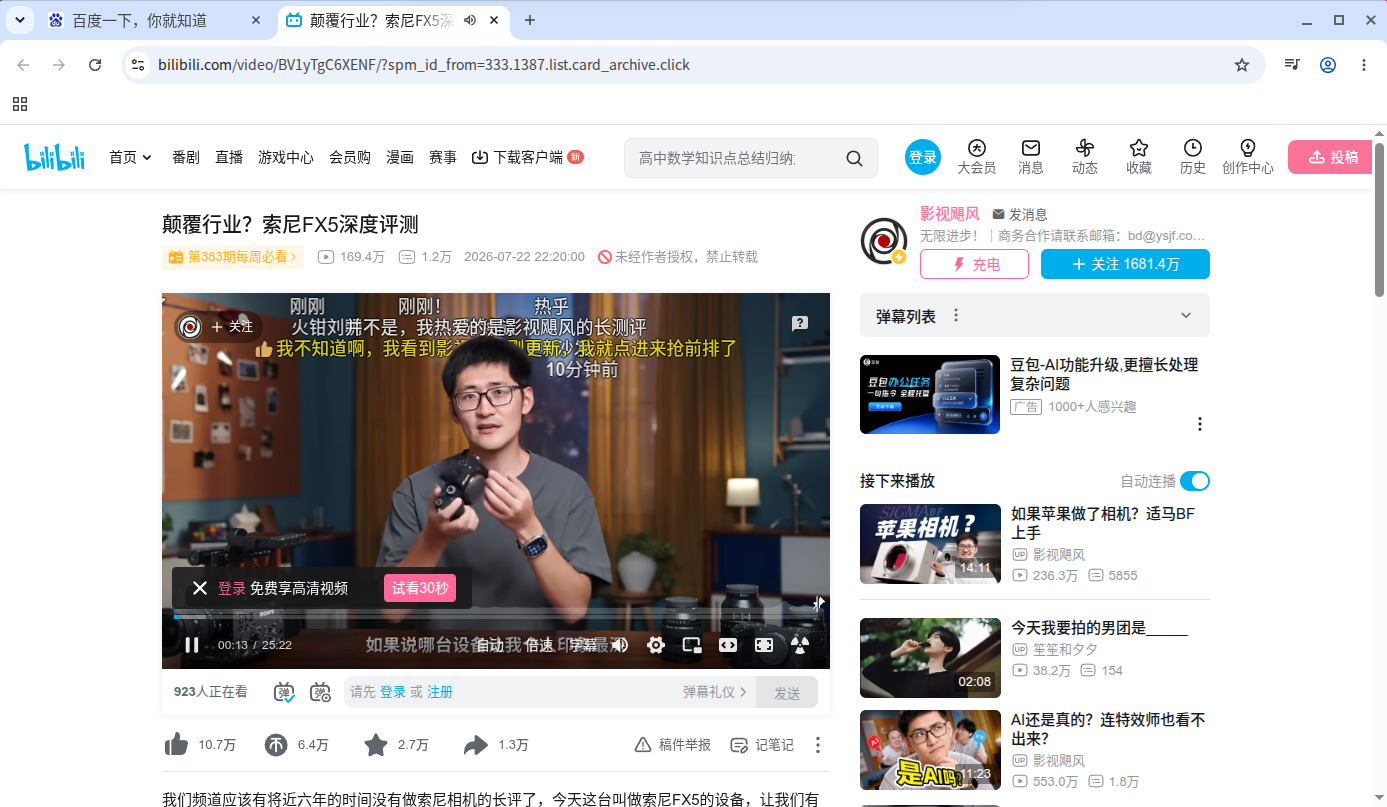Open 创作中心 creator center
Screen dimensions: 1387x807
pos(1248,157)
